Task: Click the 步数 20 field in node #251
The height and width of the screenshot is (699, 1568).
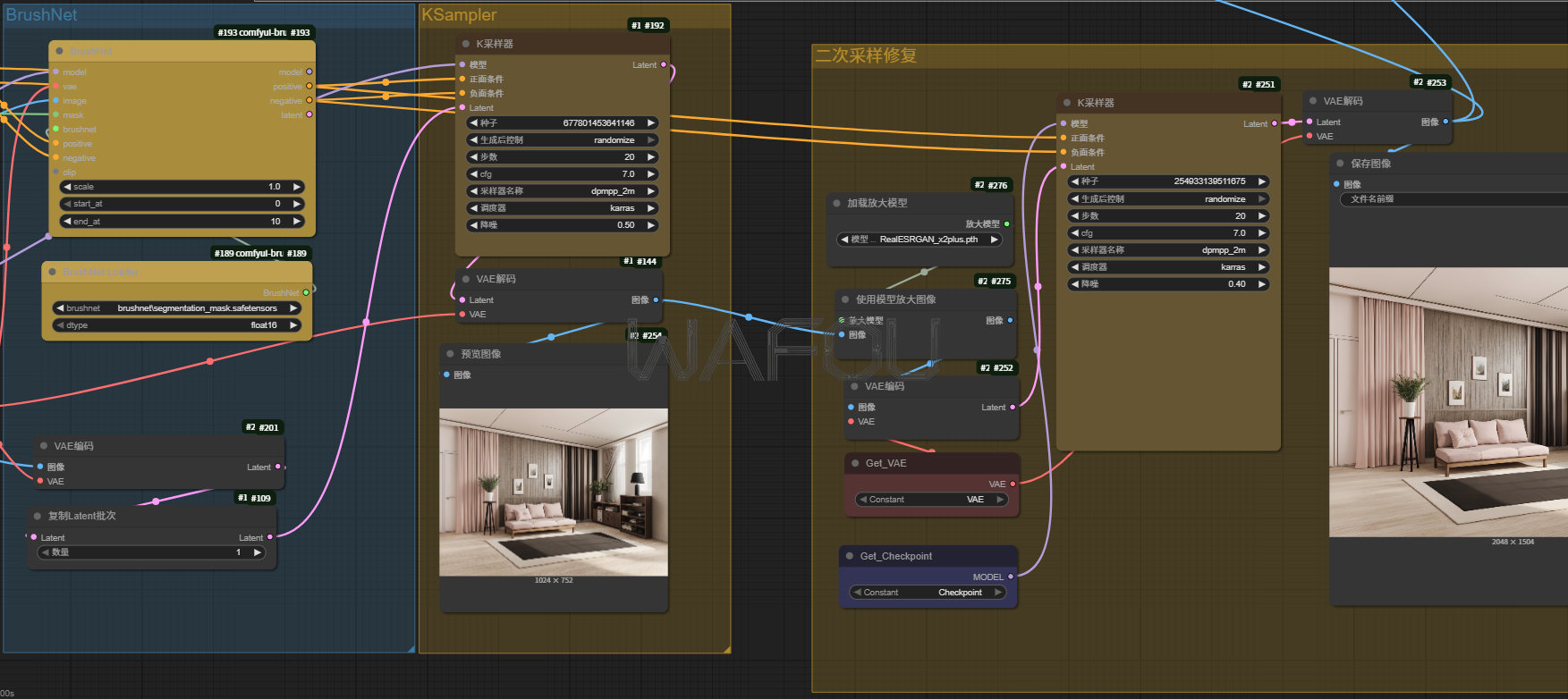Action: point(1168,216)
